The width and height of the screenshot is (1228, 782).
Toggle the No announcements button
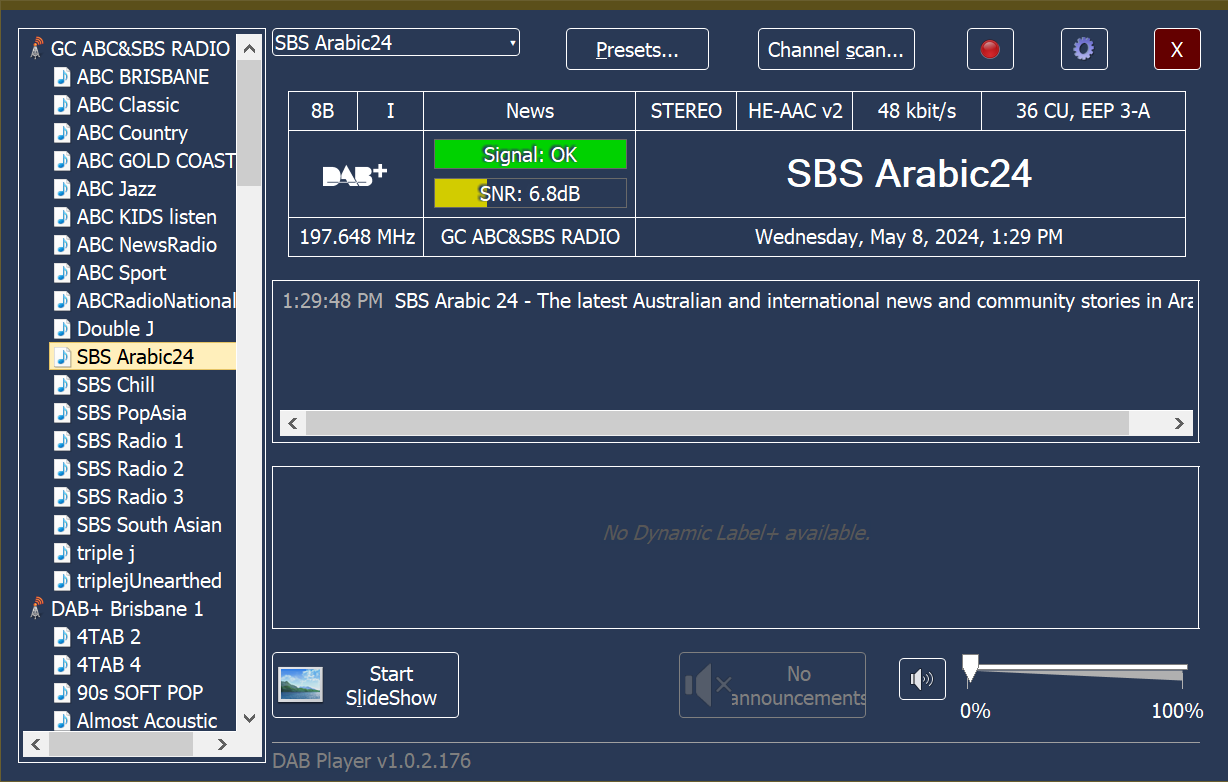(x=772, y=685)
